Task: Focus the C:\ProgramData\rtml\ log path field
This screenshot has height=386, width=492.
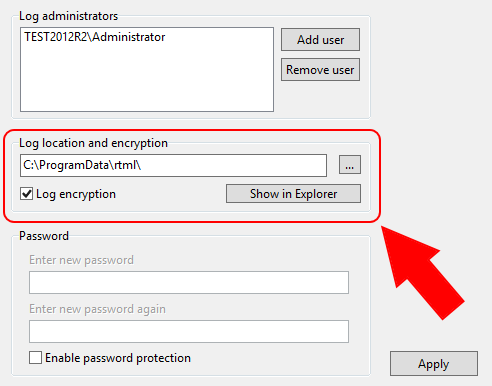Action: click(173, 165)
